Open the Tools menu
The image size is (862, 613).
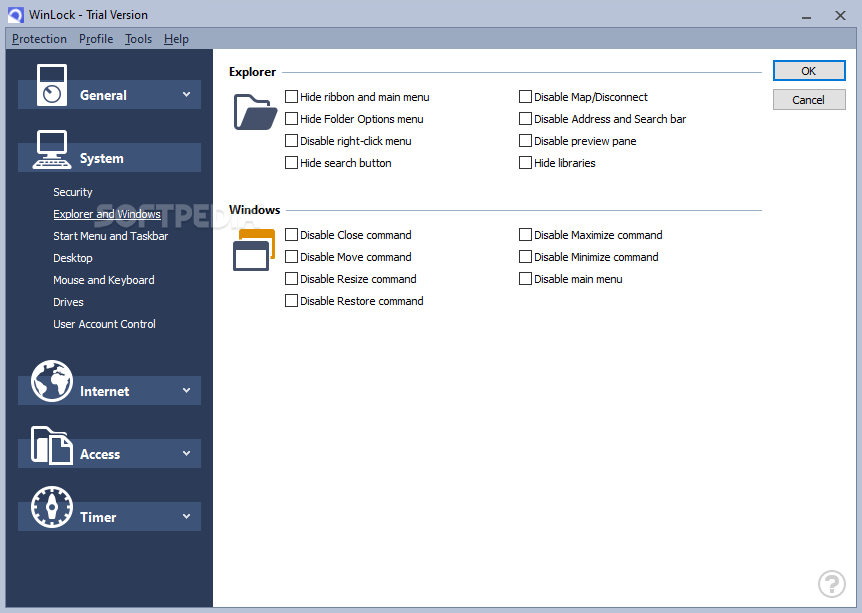coord(138,39)
